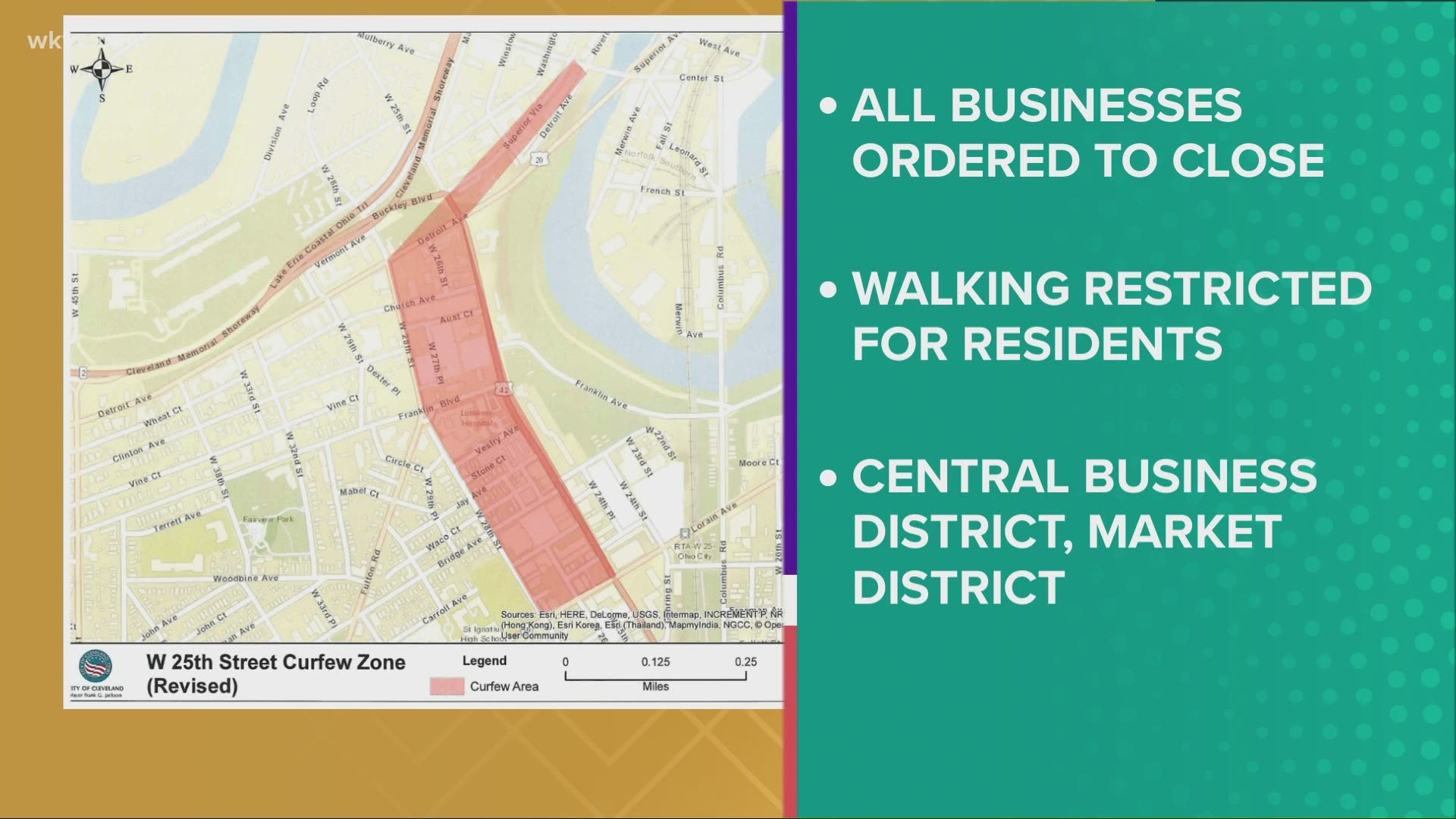The width and height of the screenshot is (1456, 819).
Task: Click the compass rose on the map
Action: pos(102,69)
